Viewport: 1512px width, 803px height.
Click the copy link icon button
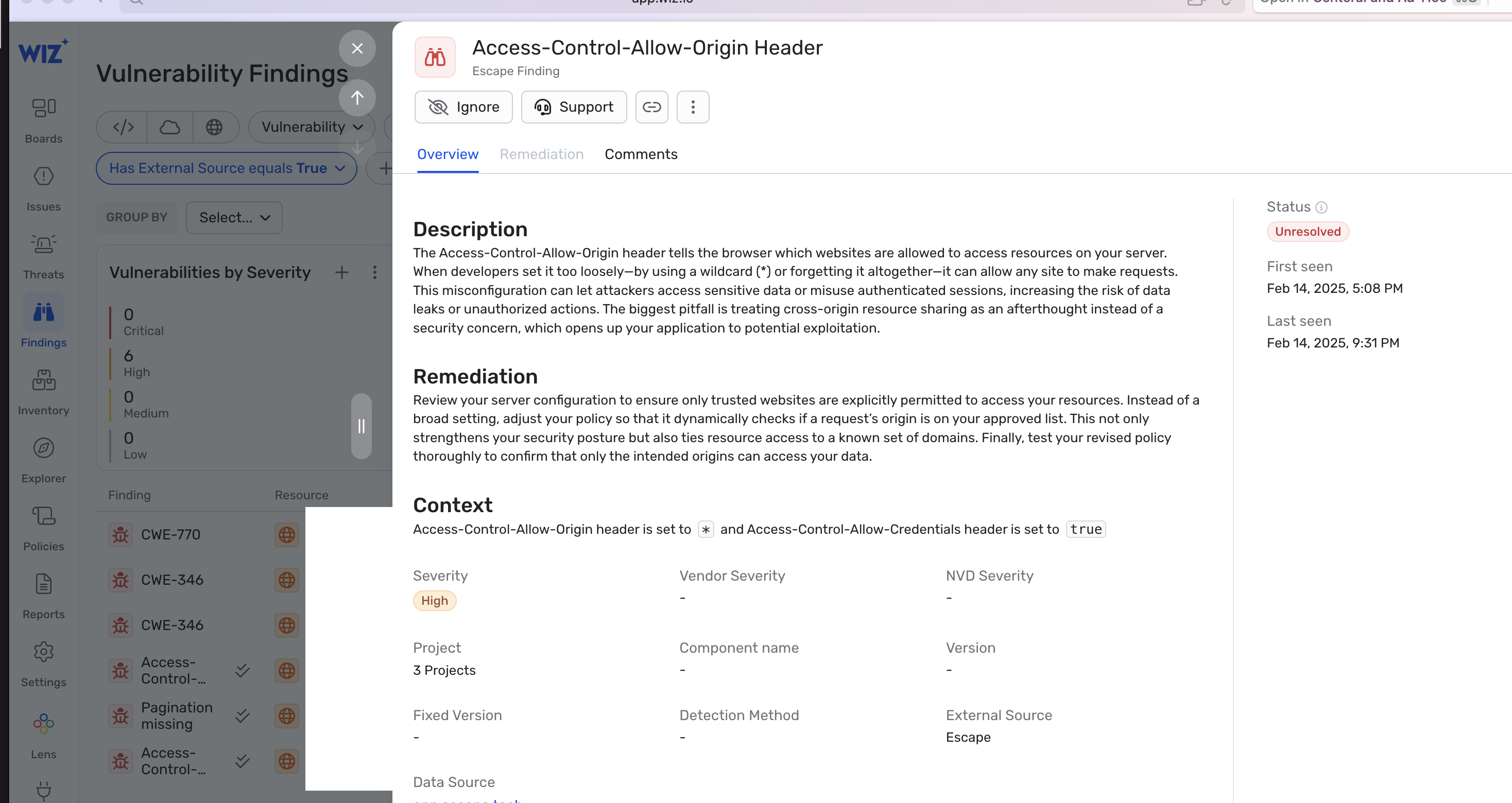[651, 107]
